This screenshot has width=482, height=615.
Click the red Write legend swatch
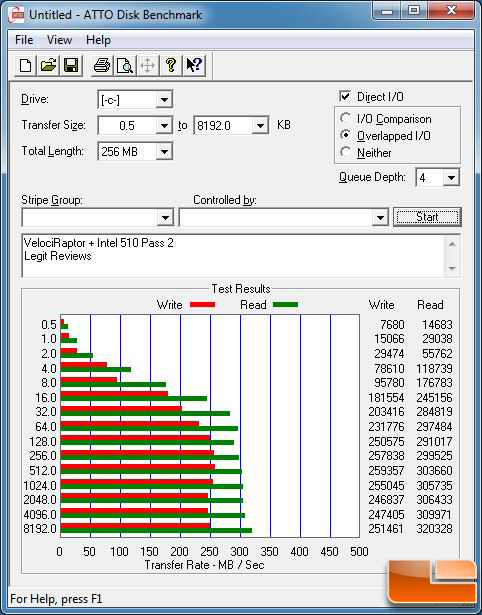point(202,304)
